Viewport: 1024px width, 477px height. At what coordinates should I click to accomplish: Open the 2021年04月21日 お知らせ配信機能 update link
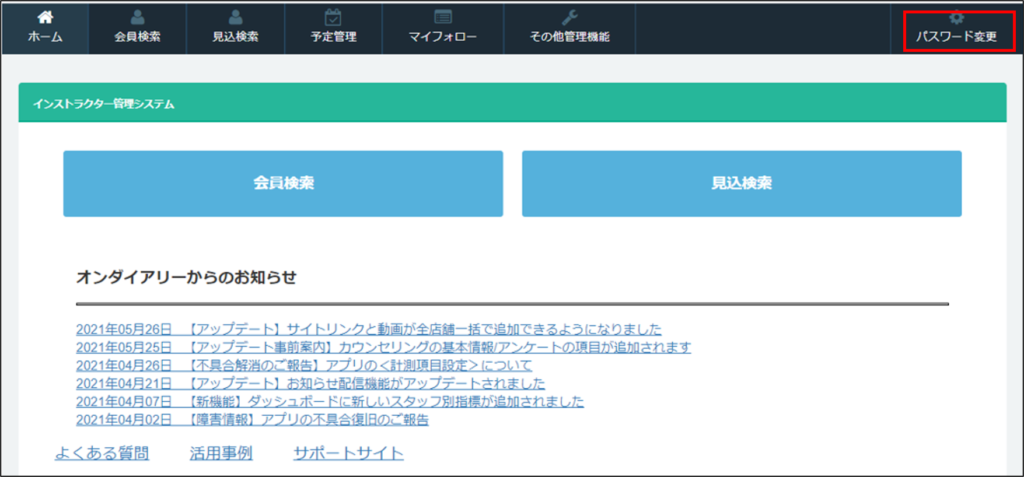point(310,383)
